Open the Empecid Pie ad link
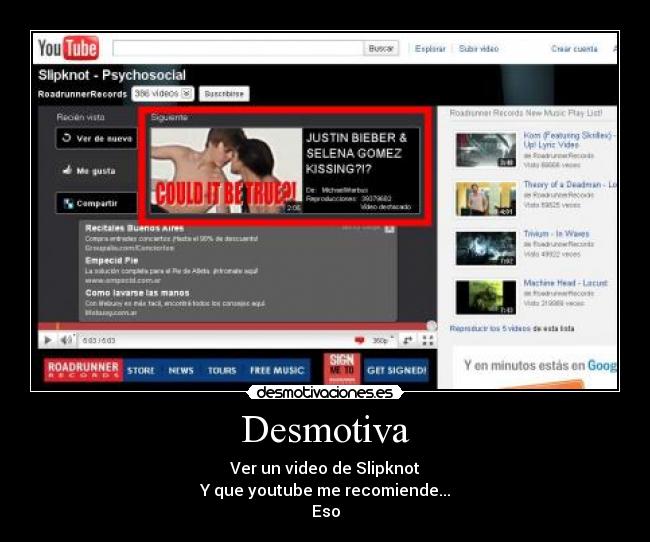Image resolution: width=650 pixels, height=542 pixels. tap(112, 260)
